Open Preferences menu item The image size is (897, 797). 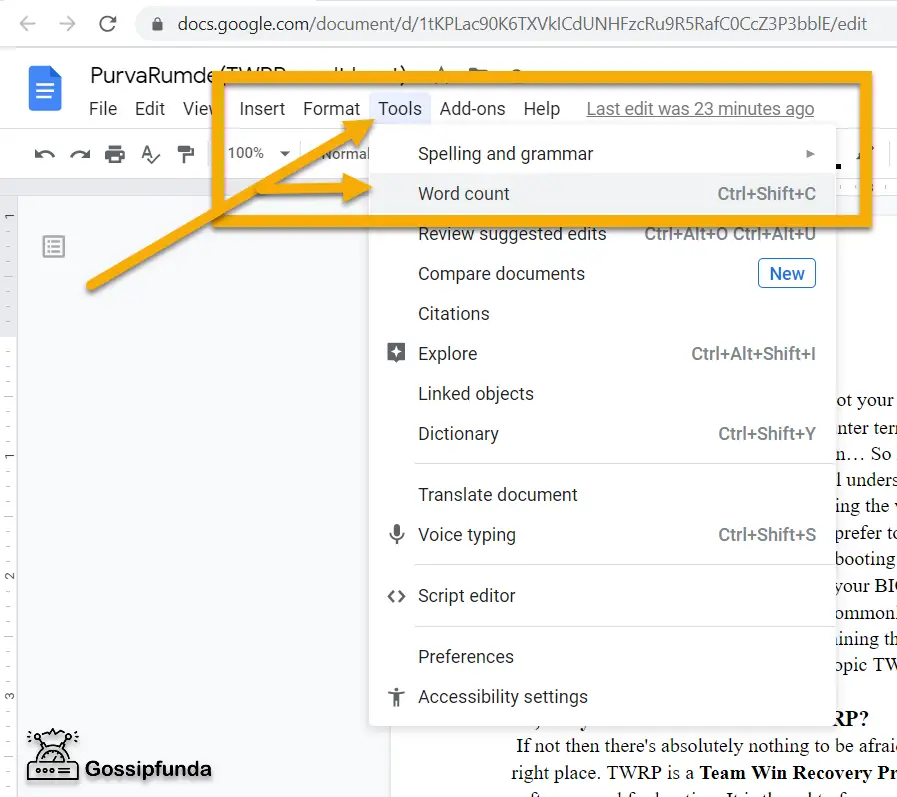coord(603,656)
